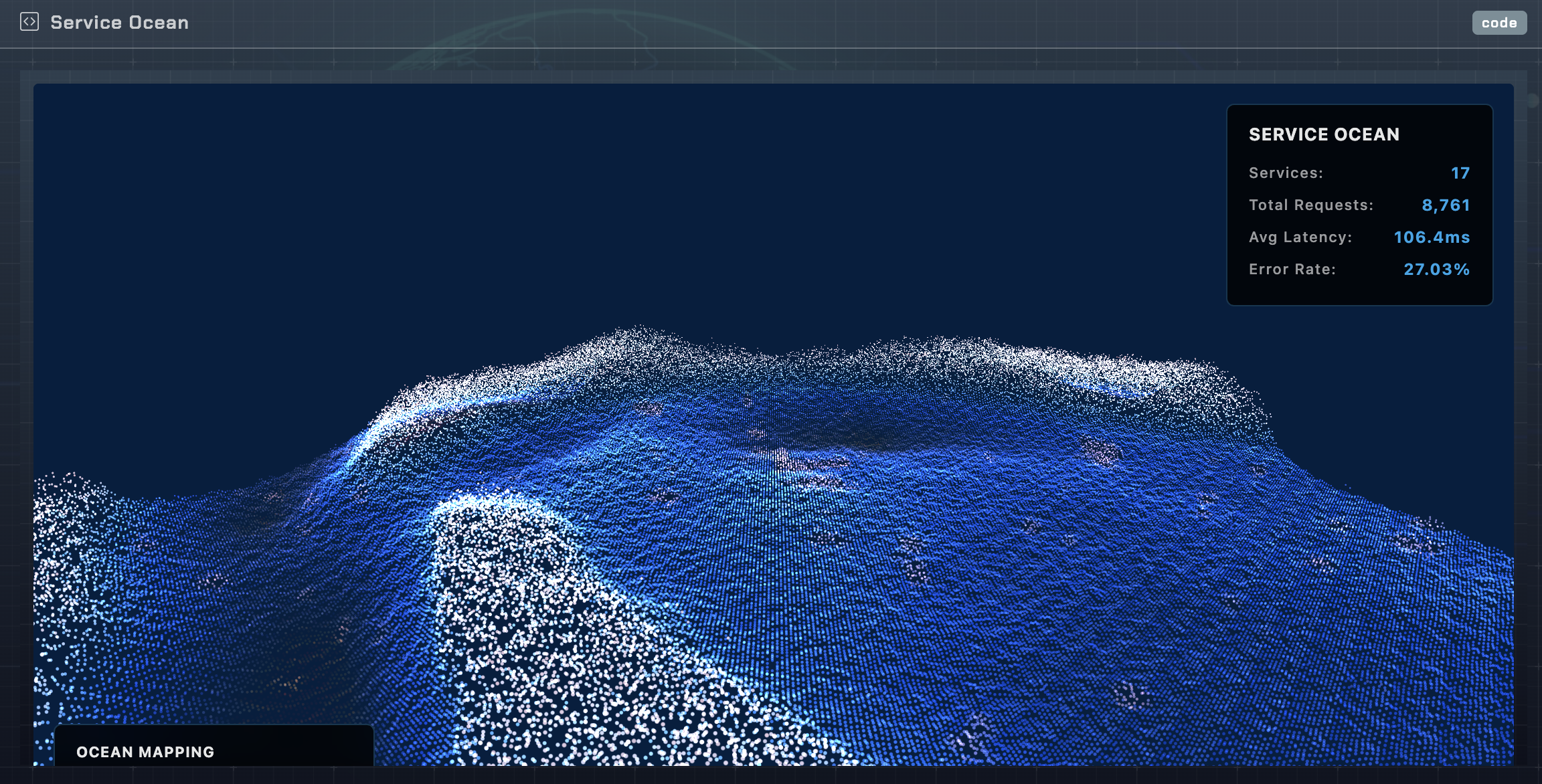Image resolution: width=1542 pixels, height=784 pixels.
Task: Click the Total Requests label
Action: pos(1312,205)
